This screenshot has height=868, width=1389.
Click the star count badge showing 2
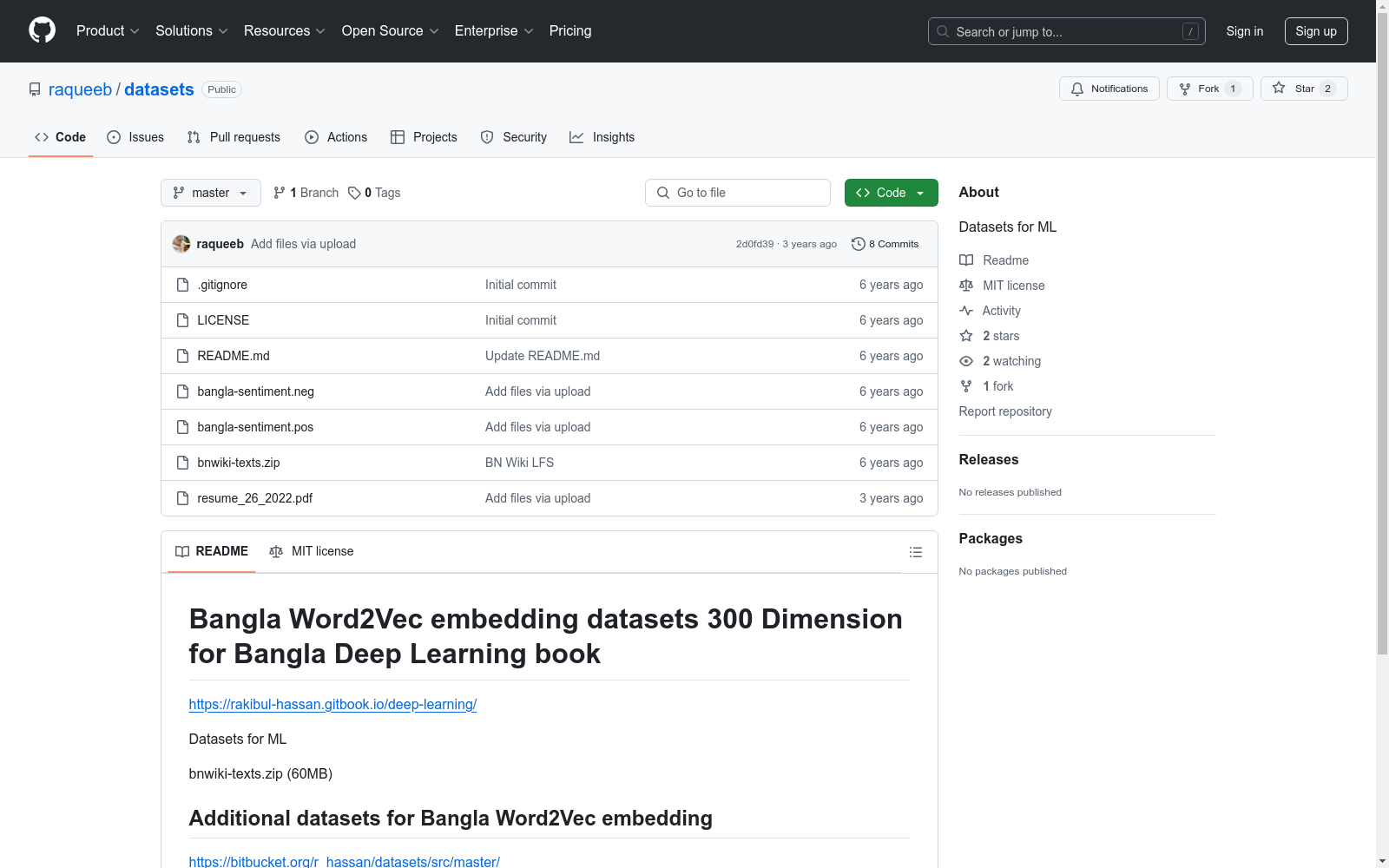(x=1327, y=89)
